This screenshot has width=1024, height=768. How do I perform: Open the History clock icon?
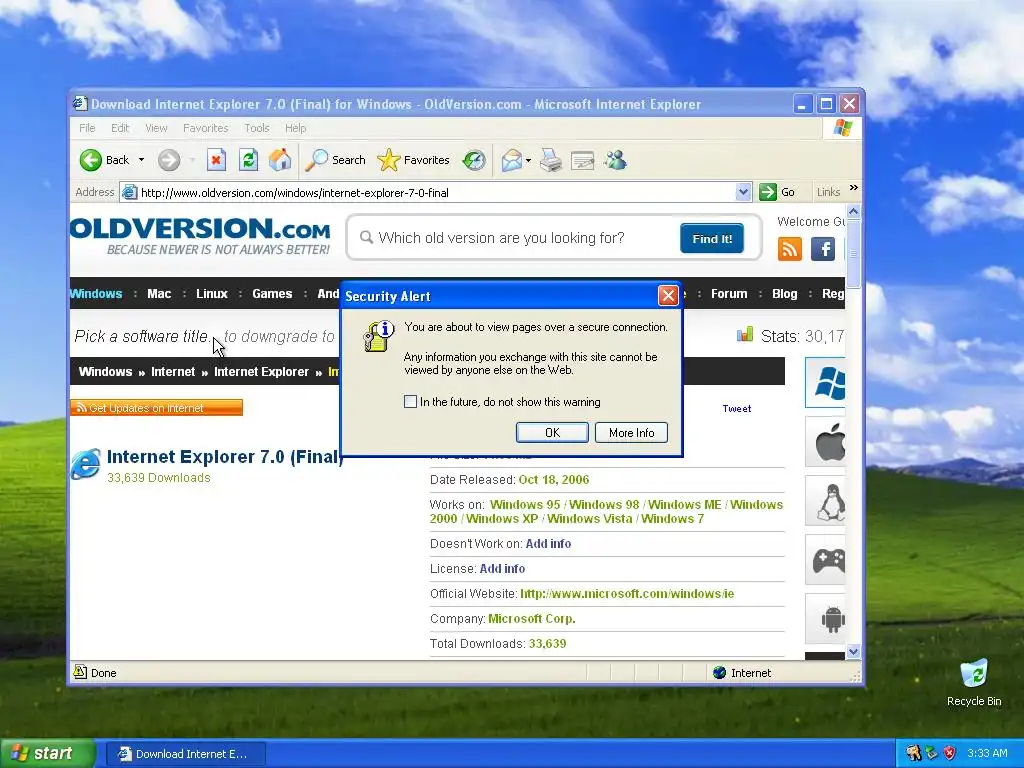(473, 160)
